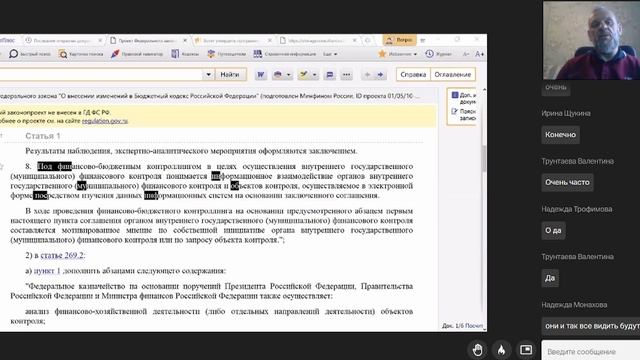The height and width of the screenshot is (360, 640).
Task: Toggle picture-in-picture screen icon
Action: click(x=526, y=350)
